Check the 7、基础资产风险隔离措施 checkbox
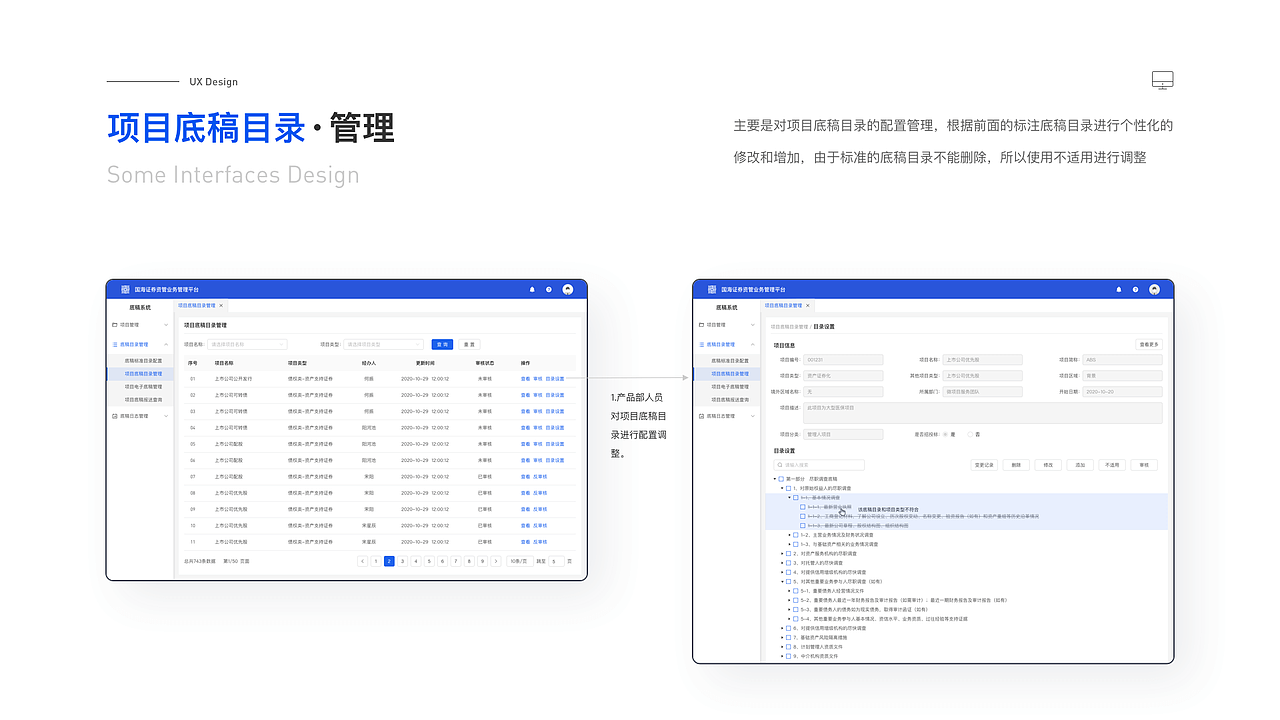 click(x=788, y=637)
